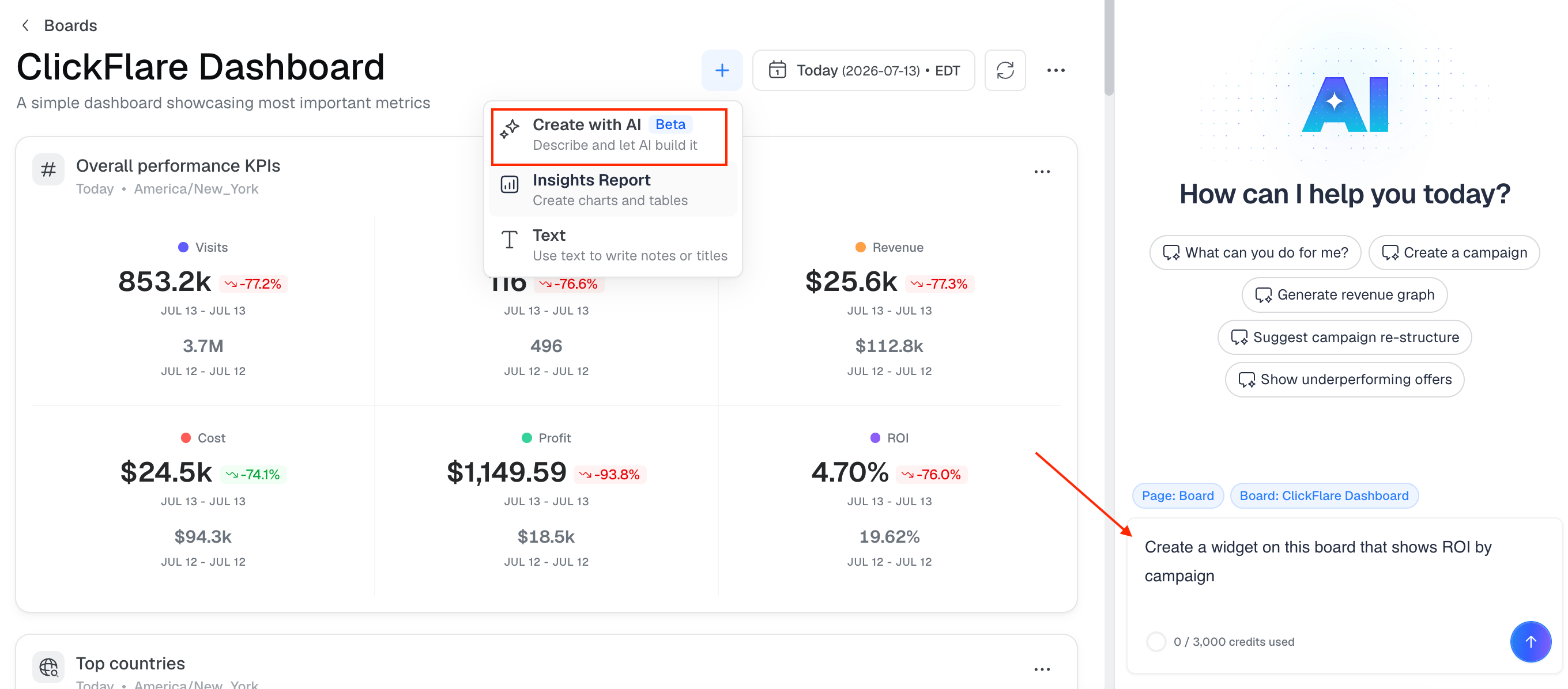
Task: Click the previous value 496
Action: point(546,346)
